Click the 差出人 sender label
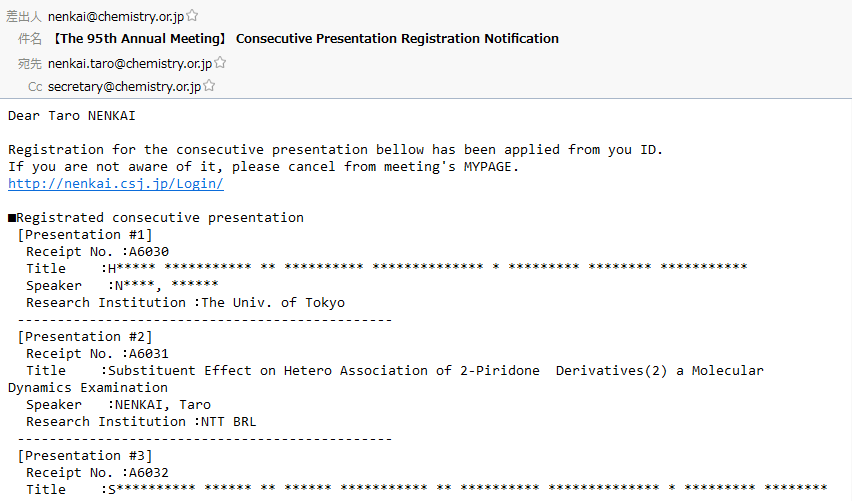 coord(24,17)
